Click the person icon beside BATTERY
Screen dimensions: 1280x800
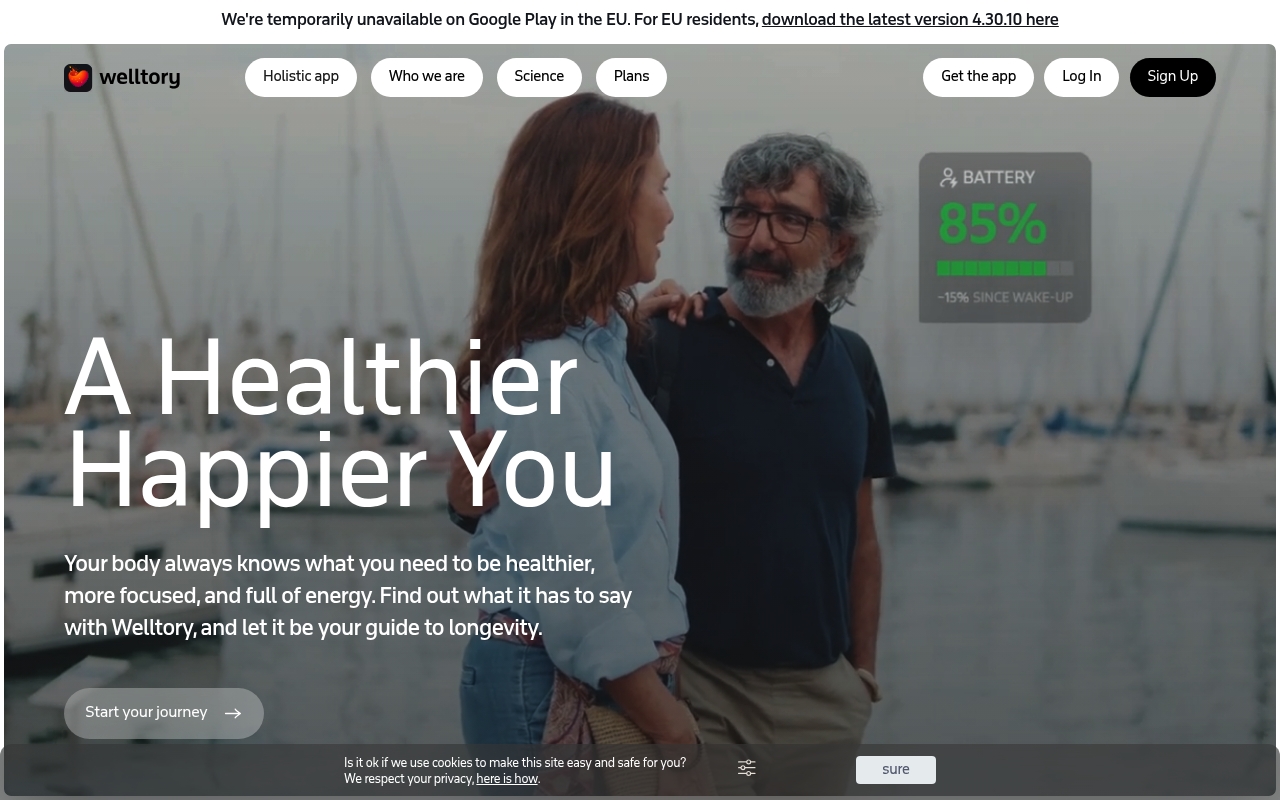[948, 177]
